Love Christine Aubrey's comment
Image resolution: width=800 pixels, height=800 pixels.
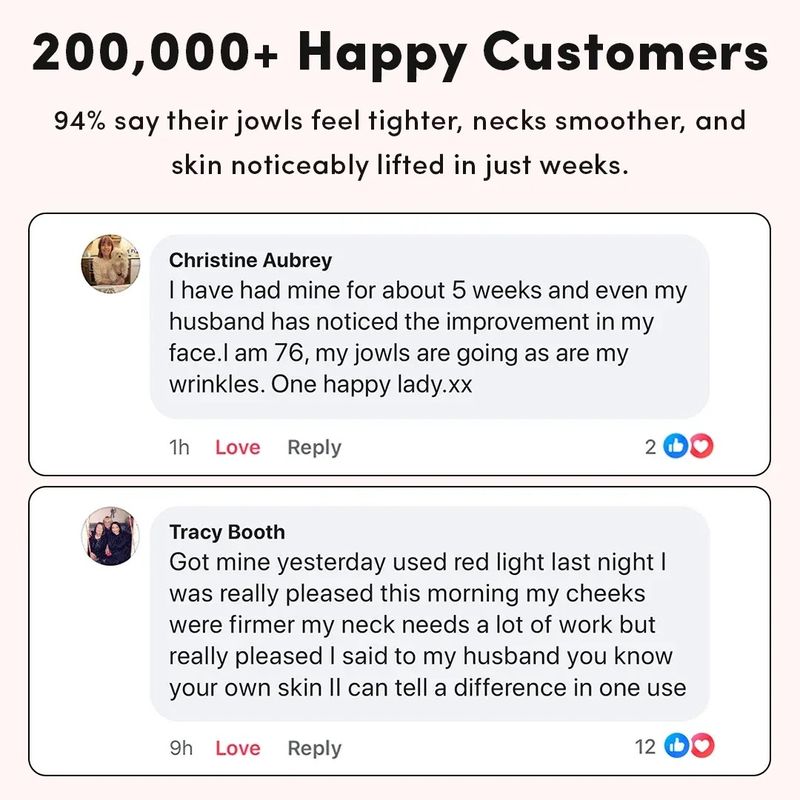click(238, 447)
